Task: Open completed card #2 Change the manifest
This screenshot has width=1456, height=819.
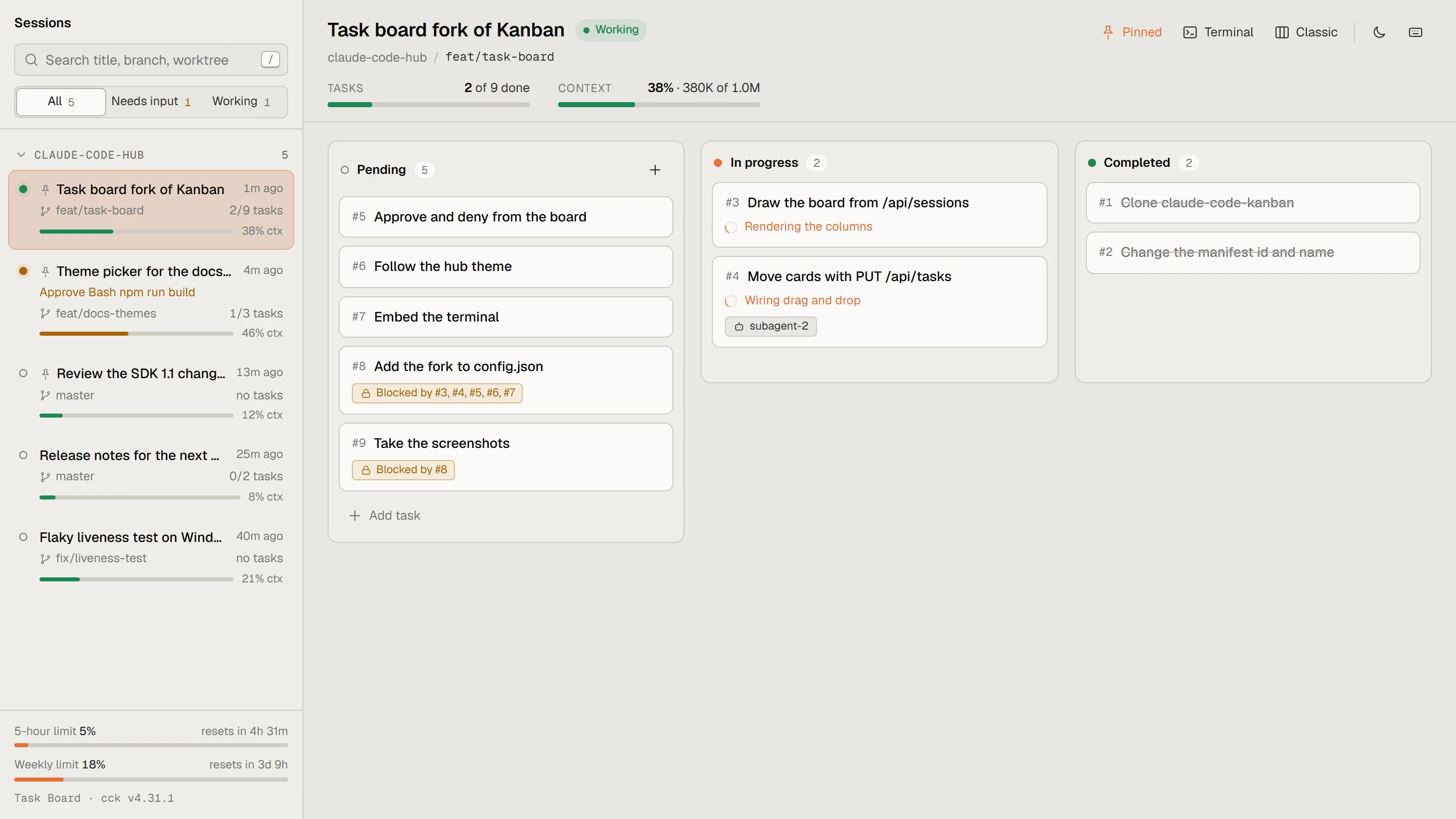Action: (x=1253, y=253)
